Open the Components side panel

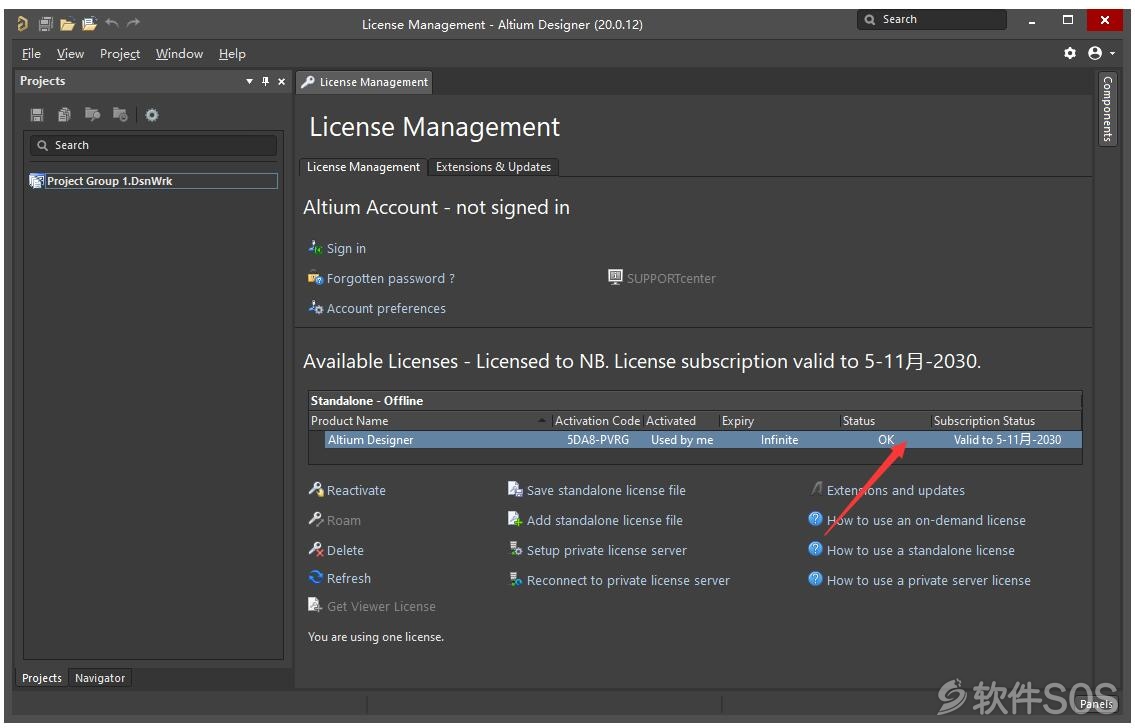tap(1107, 109)
